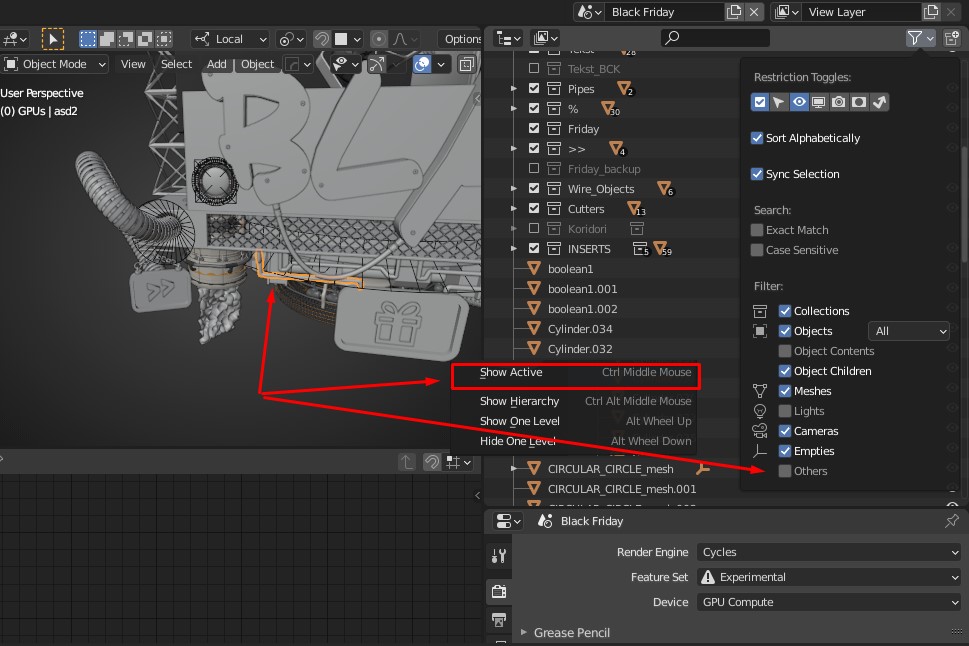
Task: Enable Sort Alphabetically checkbox
Action: (x=757, y=138)
